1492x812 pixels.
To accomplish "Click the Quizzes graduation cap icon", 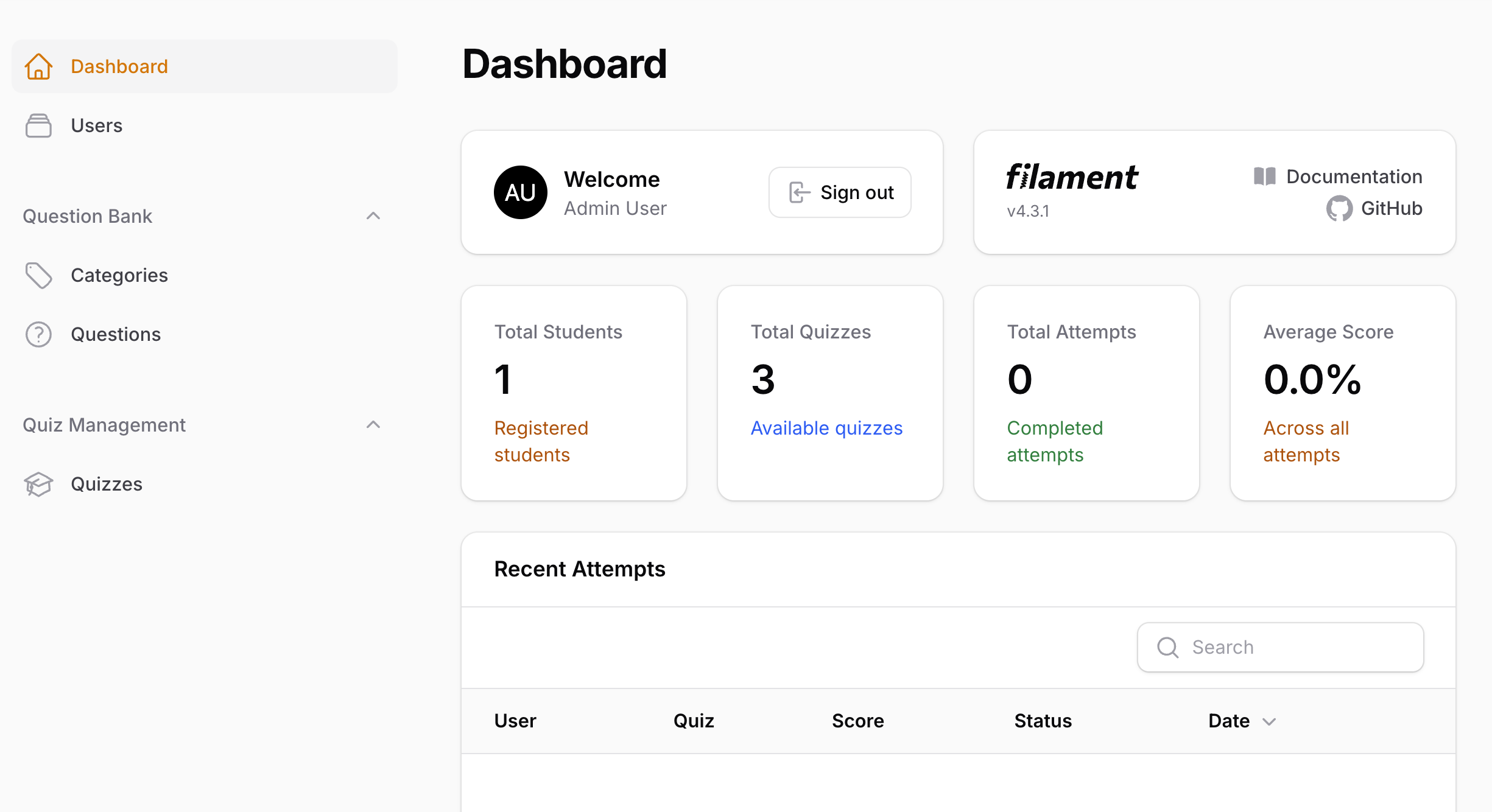I will (x=38, y=484).
